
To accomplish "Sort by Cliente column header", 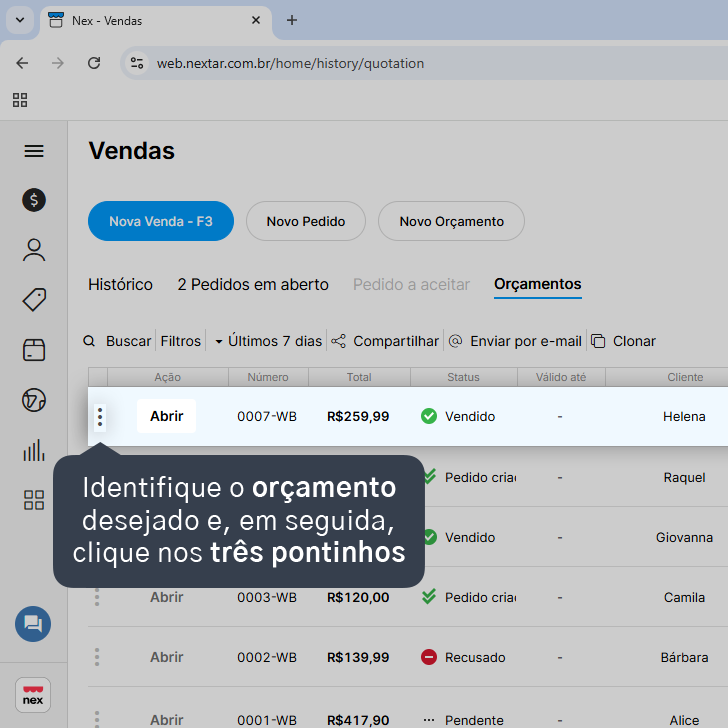I will (x=685, y=377).
